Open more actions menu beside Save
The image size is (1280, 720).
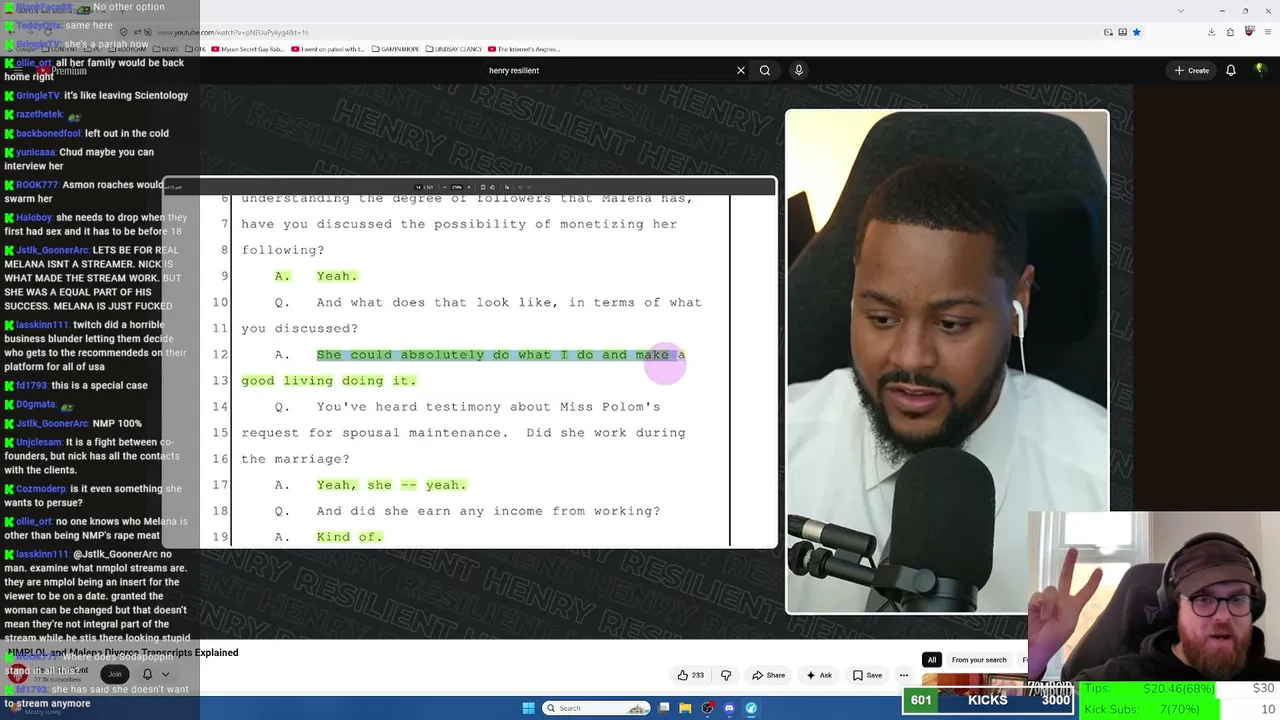903,675
